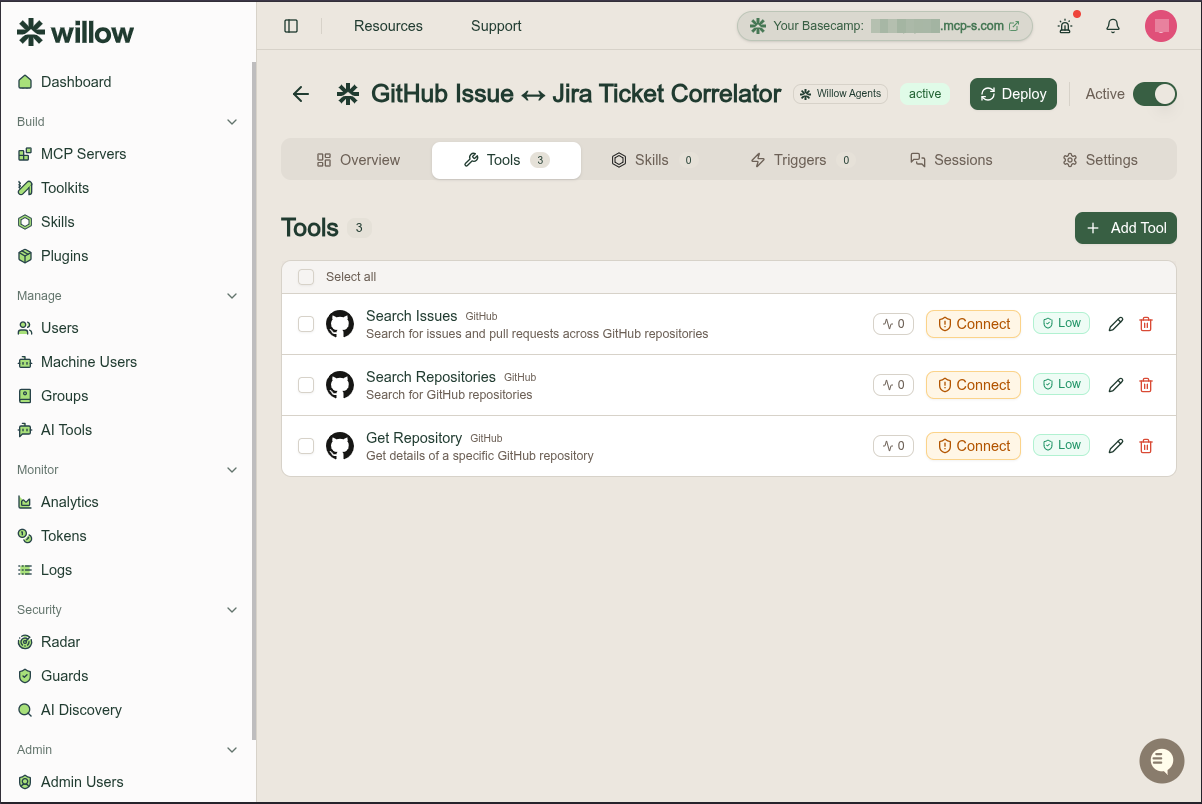This screenshot has width=1202, height=804.
Task: Delete the Search Issues tool
Action: [x=1146, y=324]
